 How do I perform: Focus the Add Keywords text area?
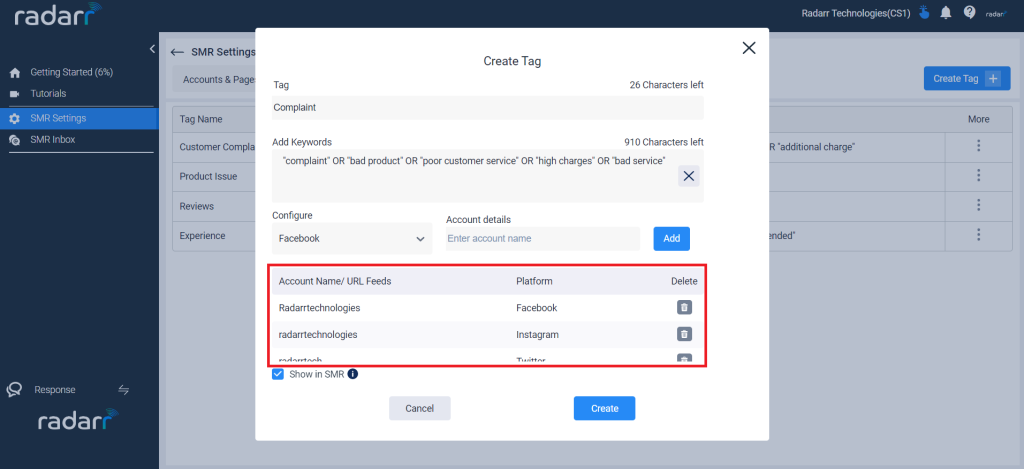click(x=488, y=176)
